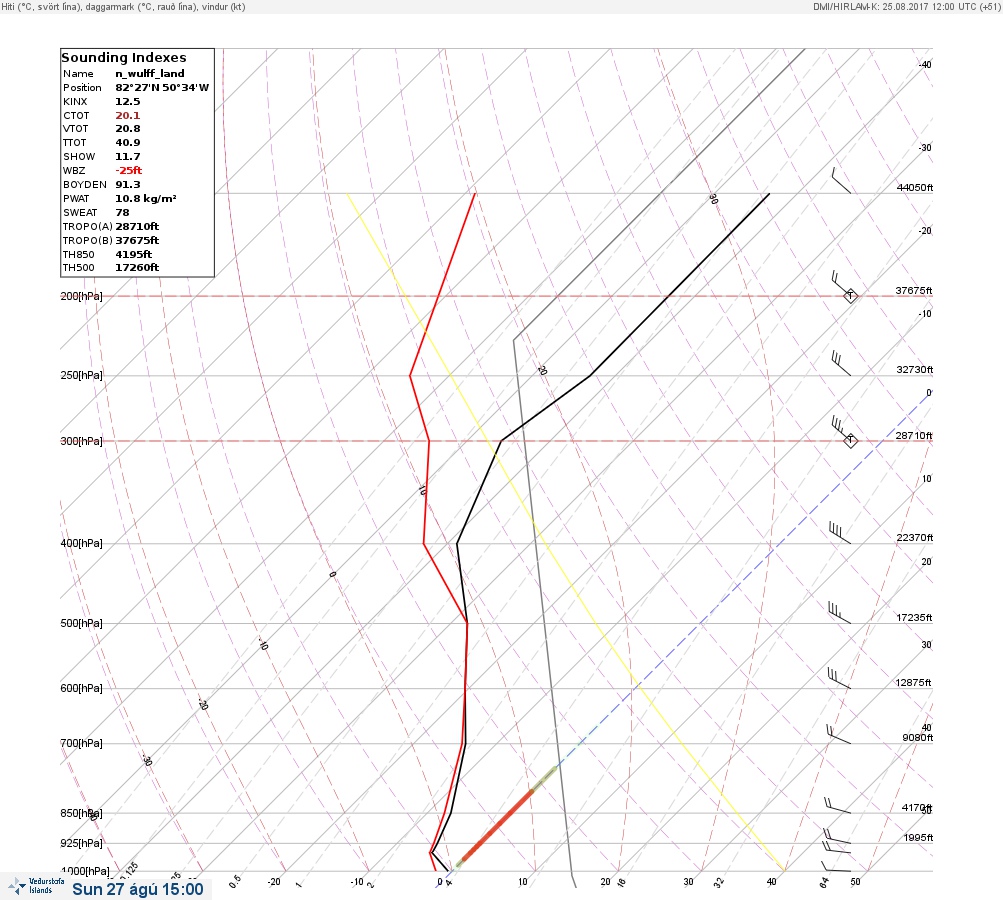Click the "Sounding Indexes" box title
Screen dimensions: 1003x900
tap(123, 57)
